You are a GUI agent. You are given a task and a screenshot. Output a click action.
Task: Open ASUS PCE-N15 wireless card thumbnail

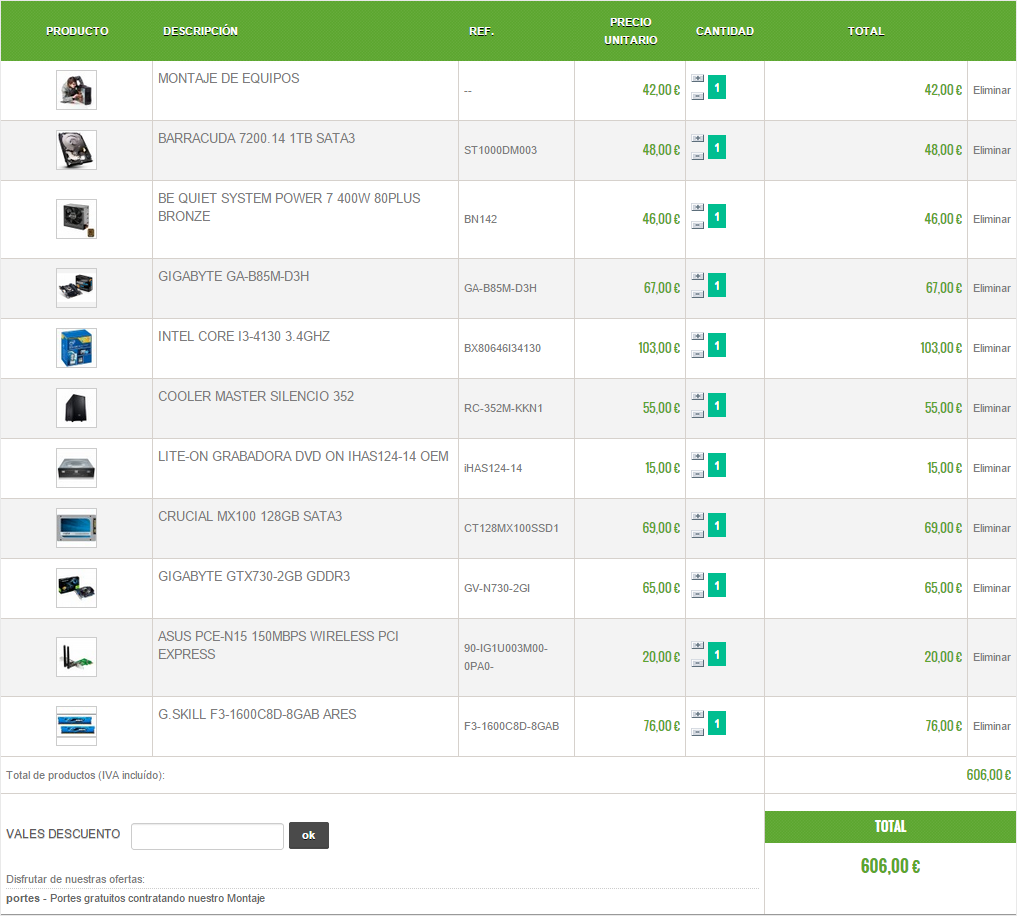tap(76, 657)
